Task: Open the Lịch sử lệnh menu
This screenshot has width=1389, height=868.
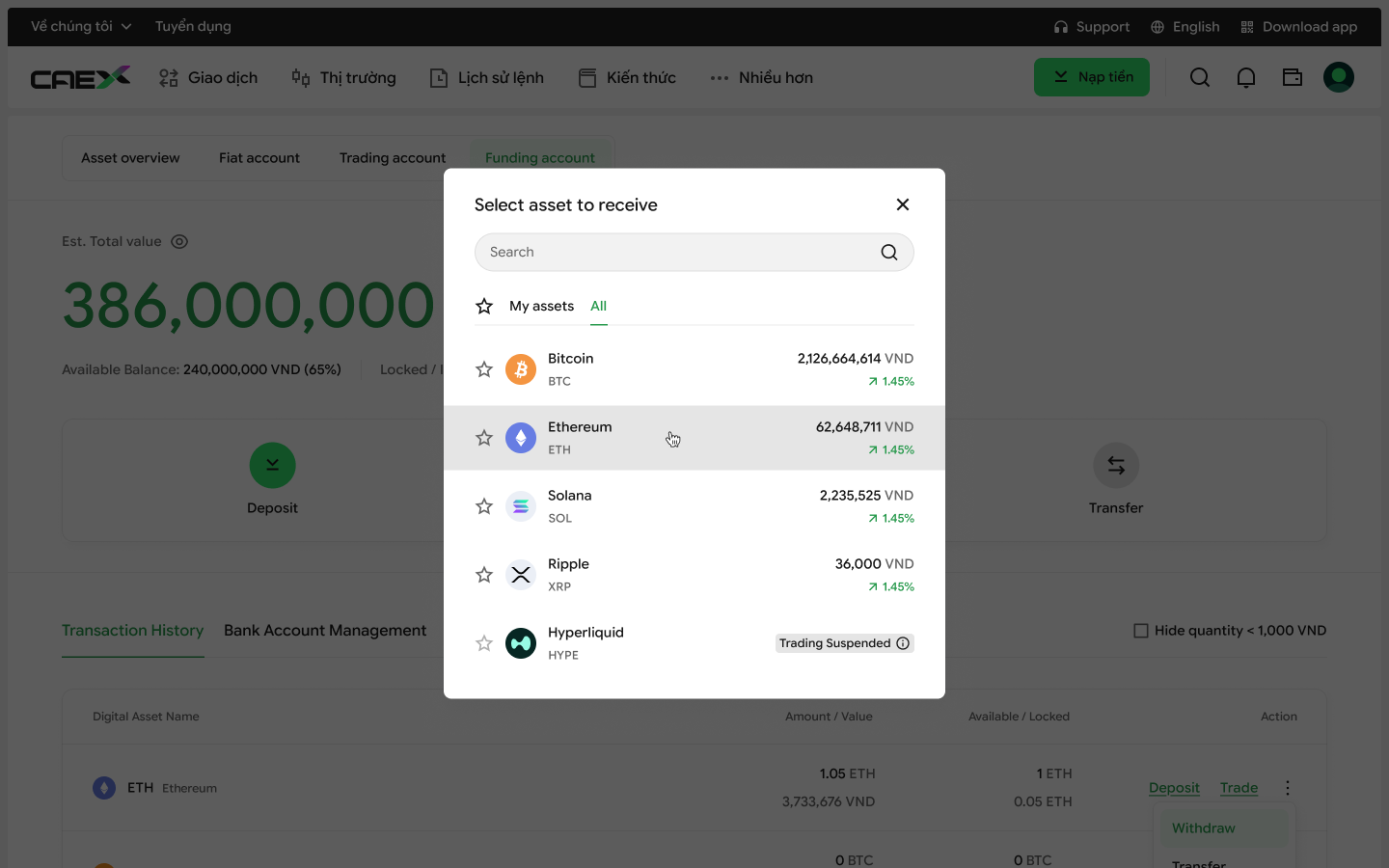Action: pos(487,77)
